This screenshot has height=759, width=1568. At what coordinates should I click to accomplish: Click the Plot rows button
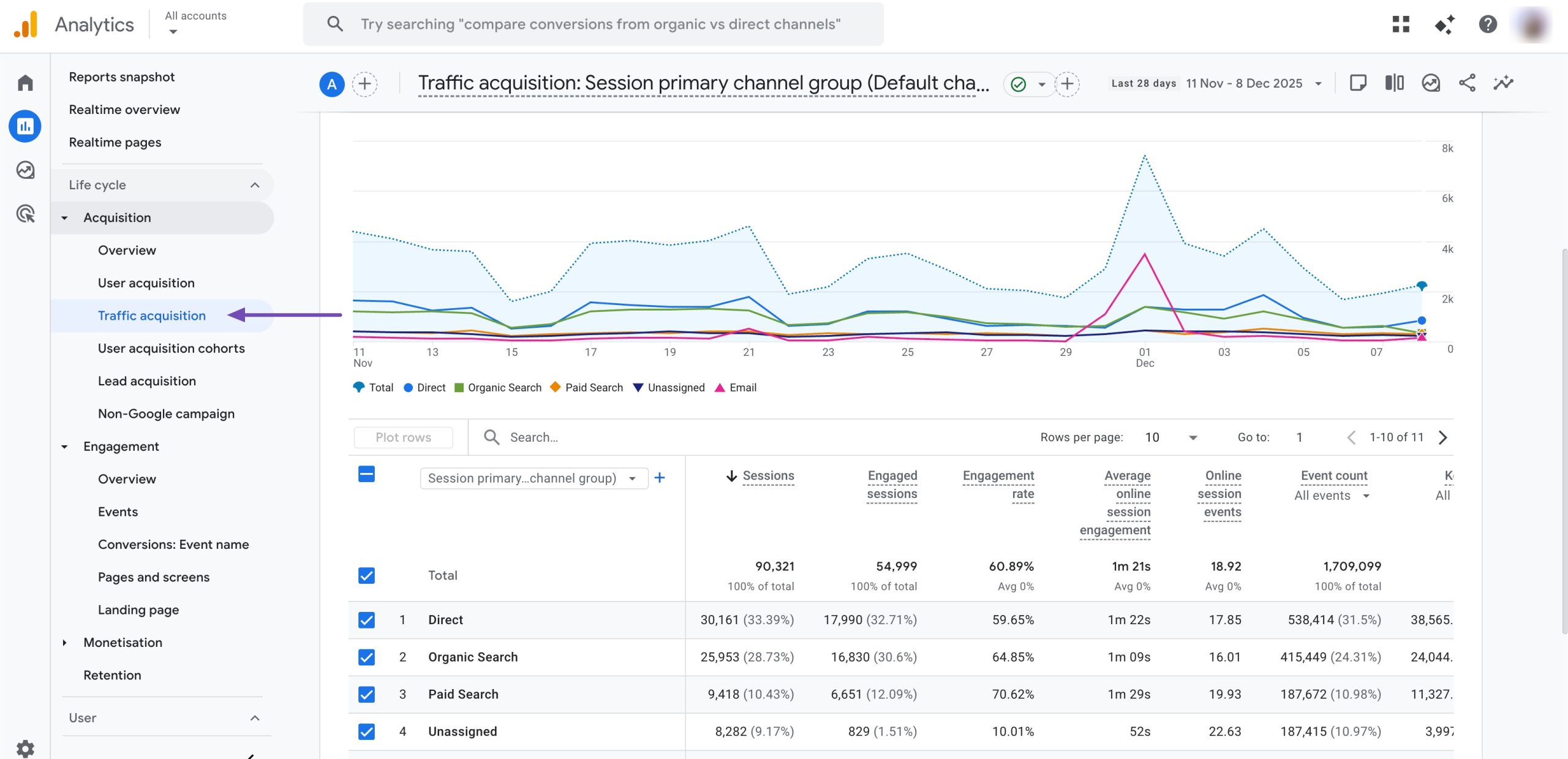point(403,437)
